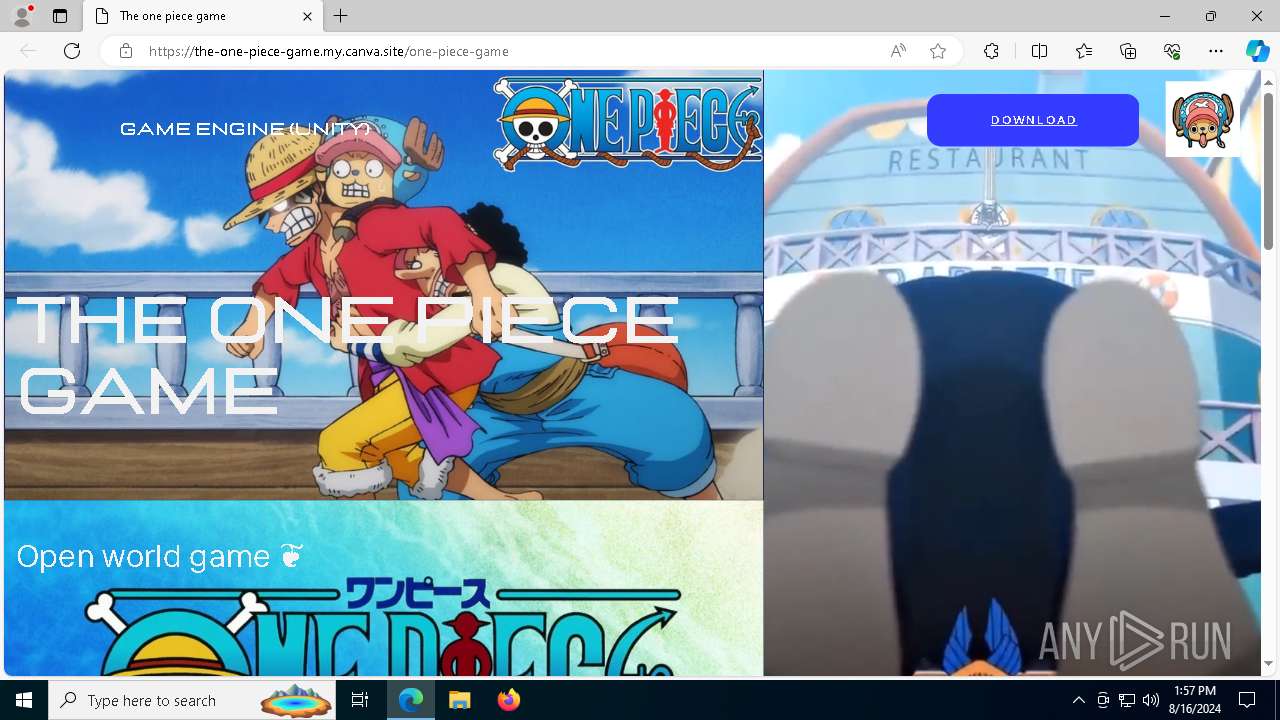Select 'The one piece game' tab
The width and height of the screenshot is (1280, 720).
point(203,16)
